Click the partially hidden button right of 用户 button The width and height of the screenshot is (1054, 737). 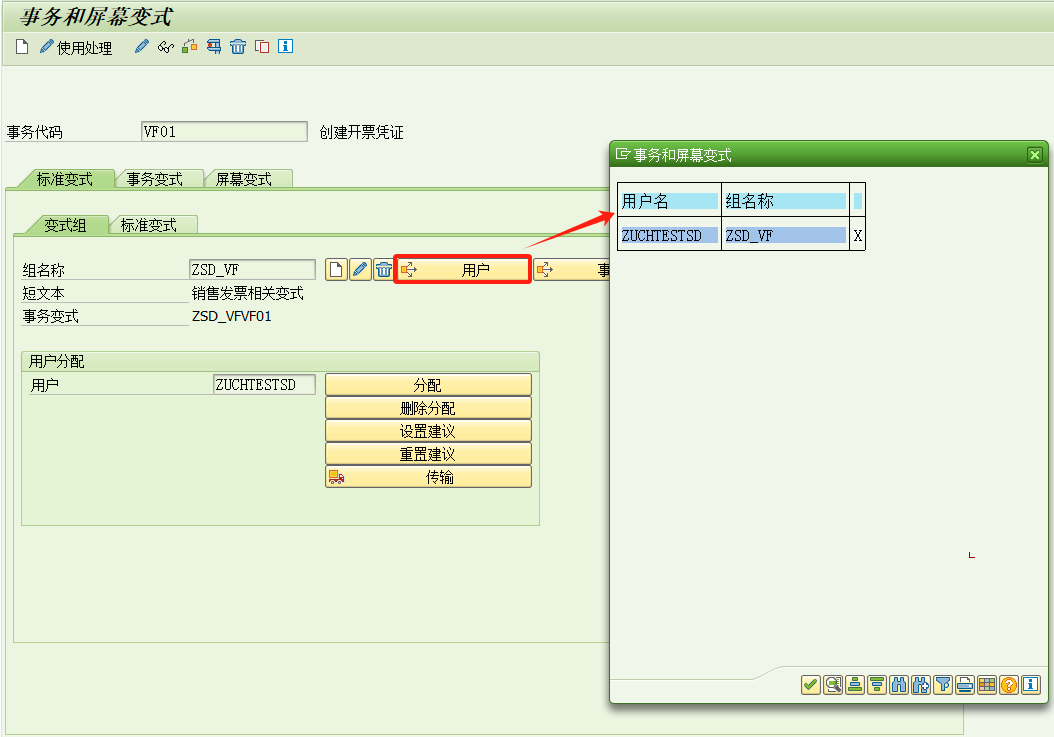click(571, 270)
